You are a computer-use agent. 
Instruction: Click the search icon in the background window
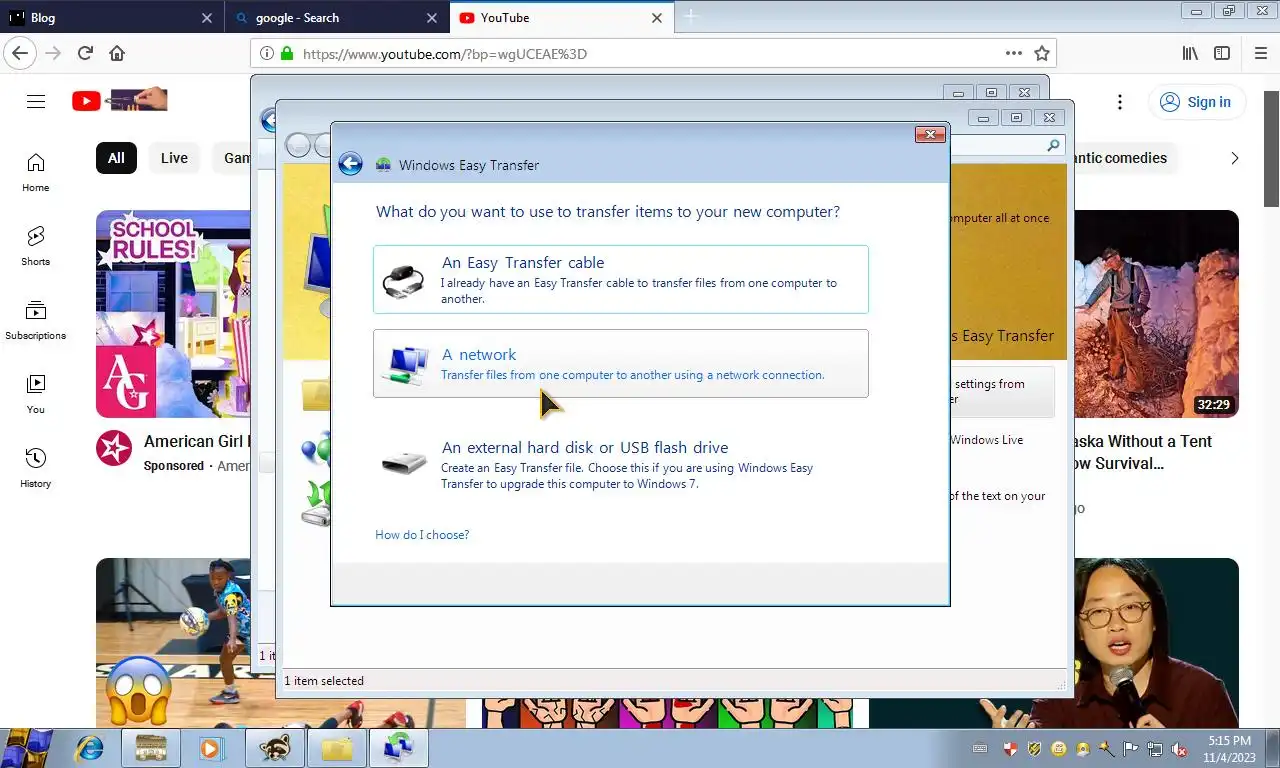pyautogui.click(x=1053, y=146)
